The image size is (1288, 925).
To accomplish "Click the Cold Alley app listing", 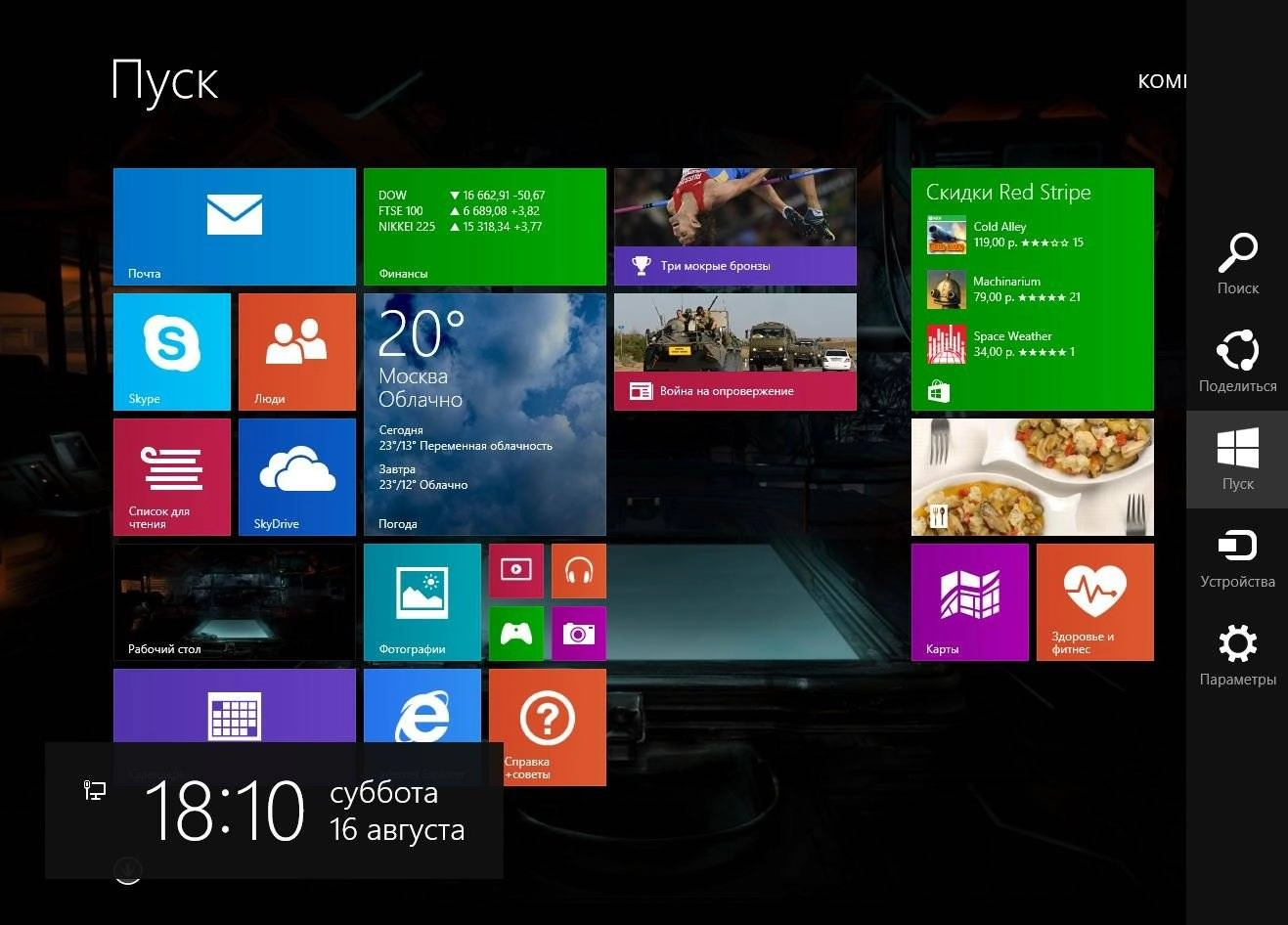I will [1005, 235].
